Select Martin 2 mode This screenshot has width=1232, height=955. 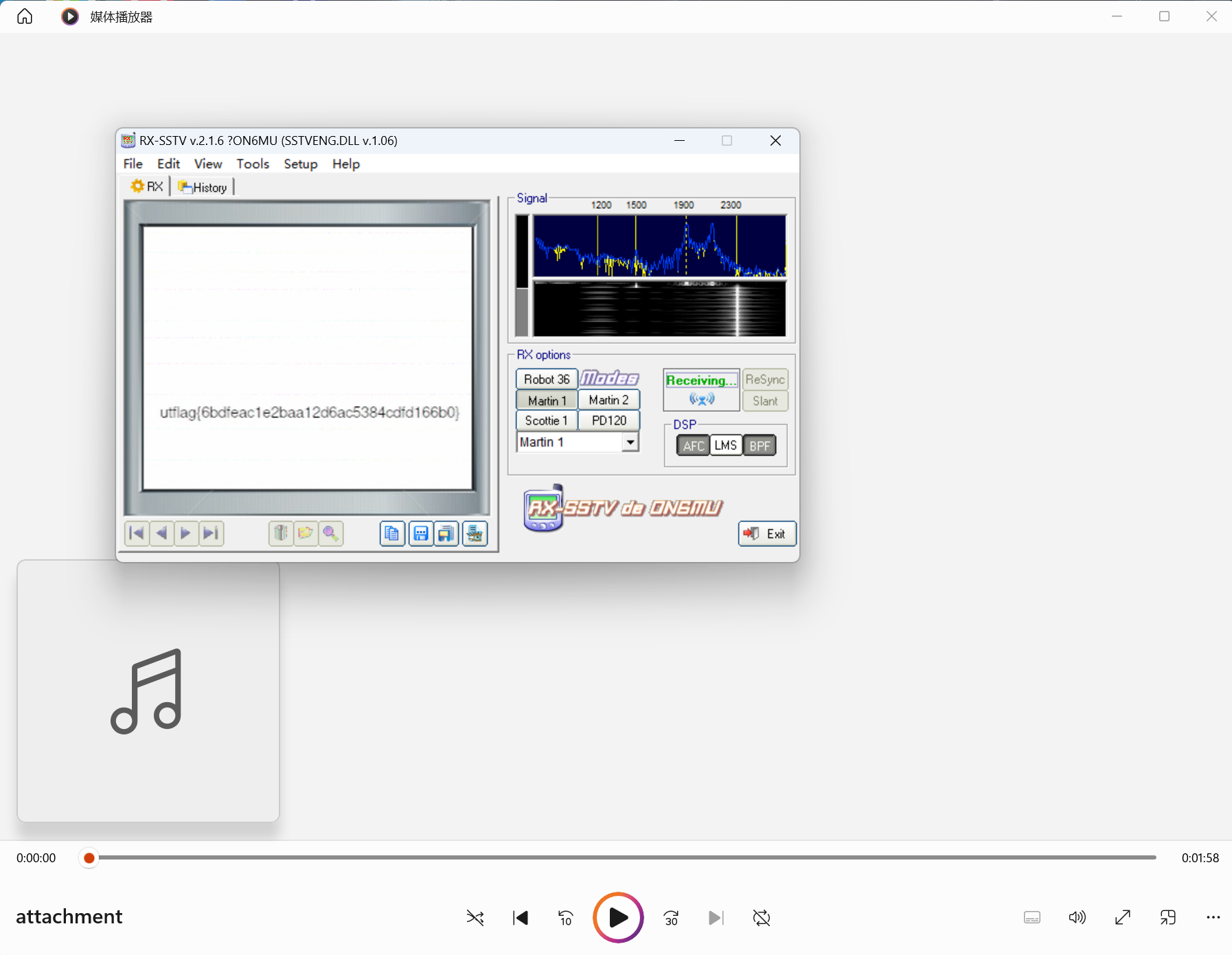click(x=608, y=400)
